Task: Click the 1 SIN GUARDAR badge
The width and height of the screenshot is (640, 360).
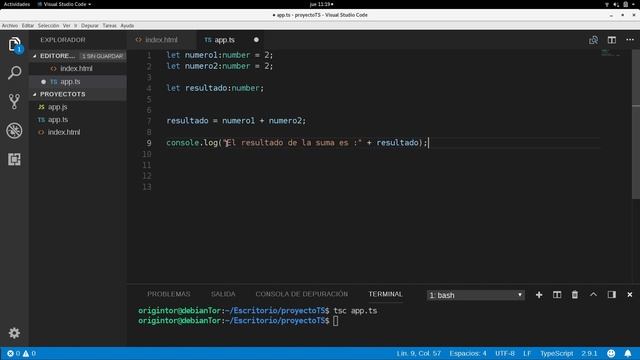Action: coord(102,56)
